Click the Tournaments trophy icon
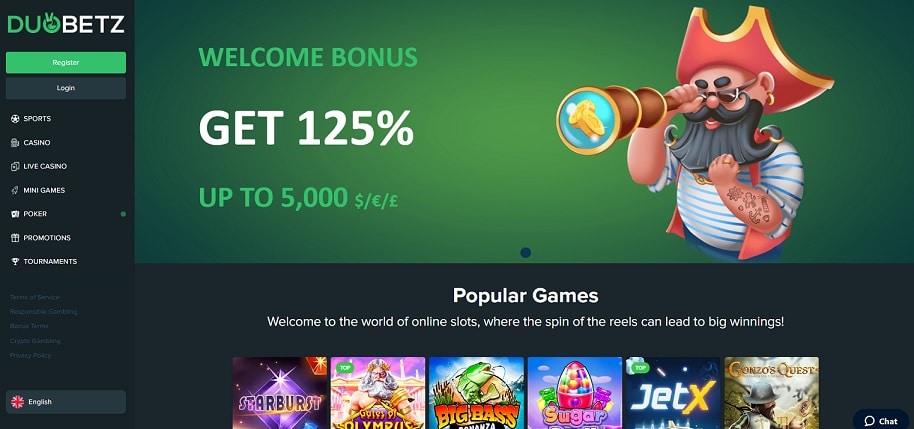This screenshot has height=429, width=914. [x=15, y=262]
